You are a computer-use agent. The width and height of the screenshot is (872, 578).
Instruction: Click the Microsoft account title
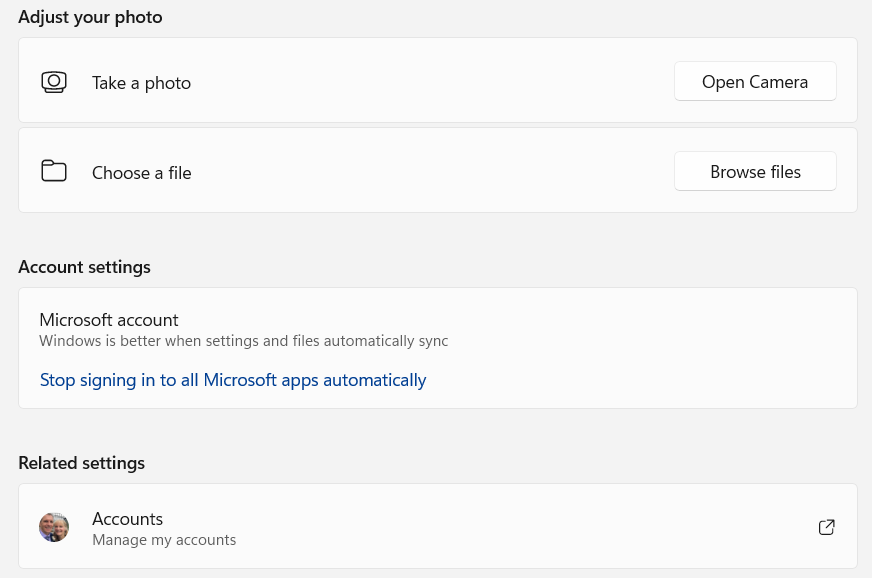pyautogui.click(x=109, y=320)
